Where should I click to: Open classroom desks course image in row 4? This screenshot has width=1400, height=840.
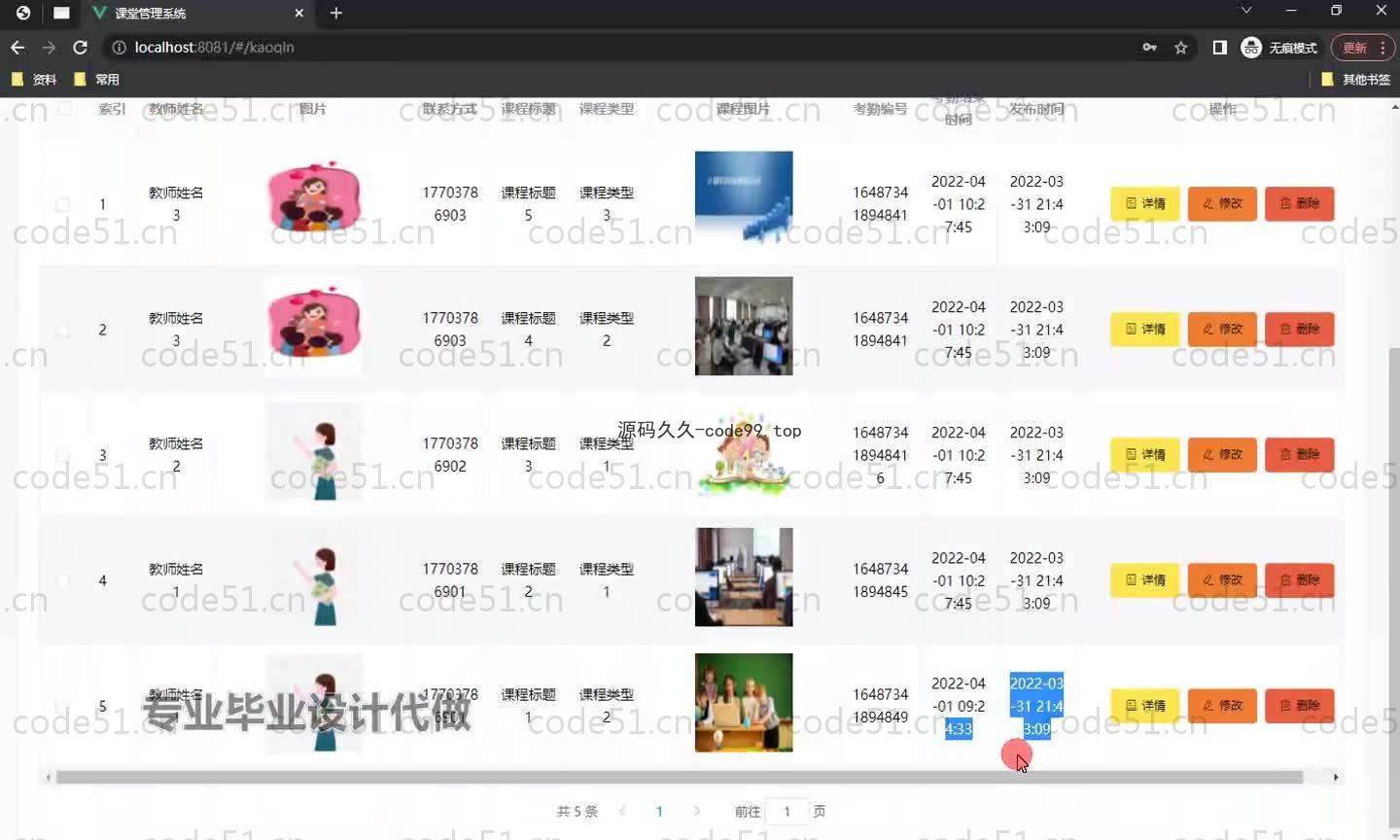click(744, 577)
